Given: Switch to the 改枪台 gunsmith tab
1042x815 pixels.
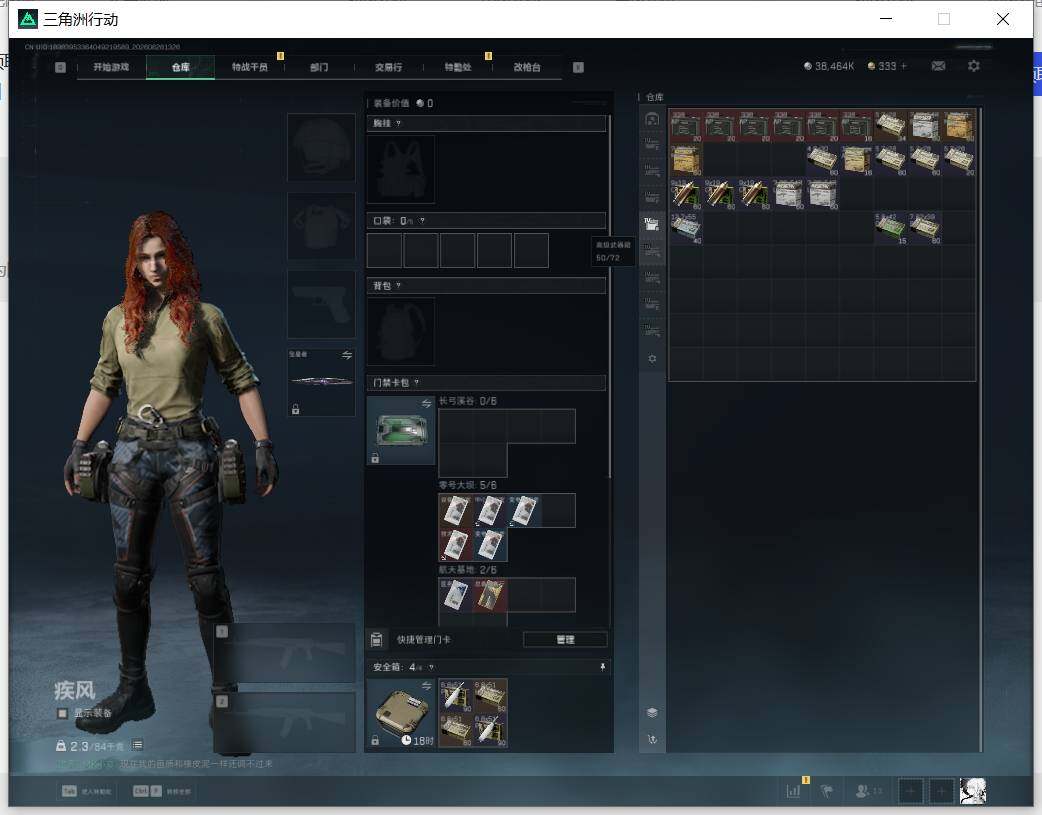Looking at the screenshot, I should coord(527,67).
